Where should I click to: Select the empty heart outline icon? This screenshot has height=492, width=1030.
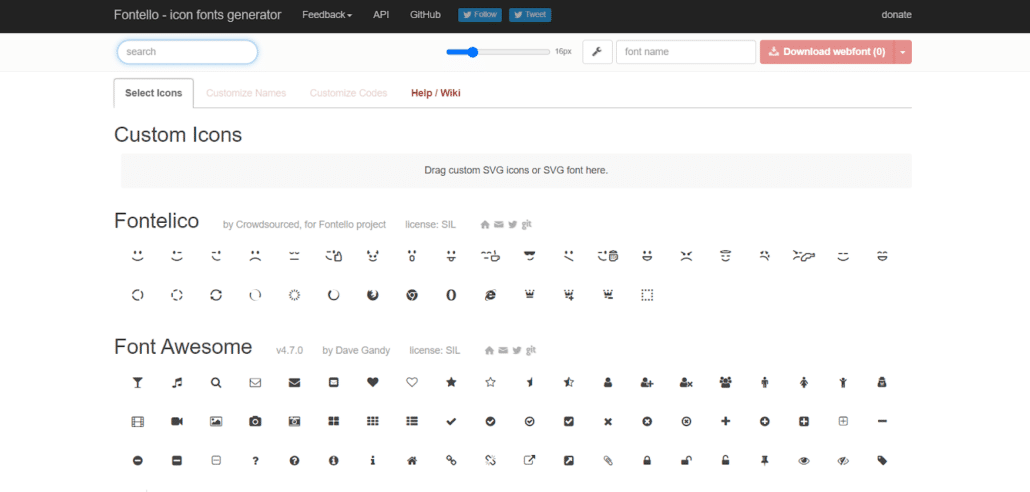pos(412,382)
